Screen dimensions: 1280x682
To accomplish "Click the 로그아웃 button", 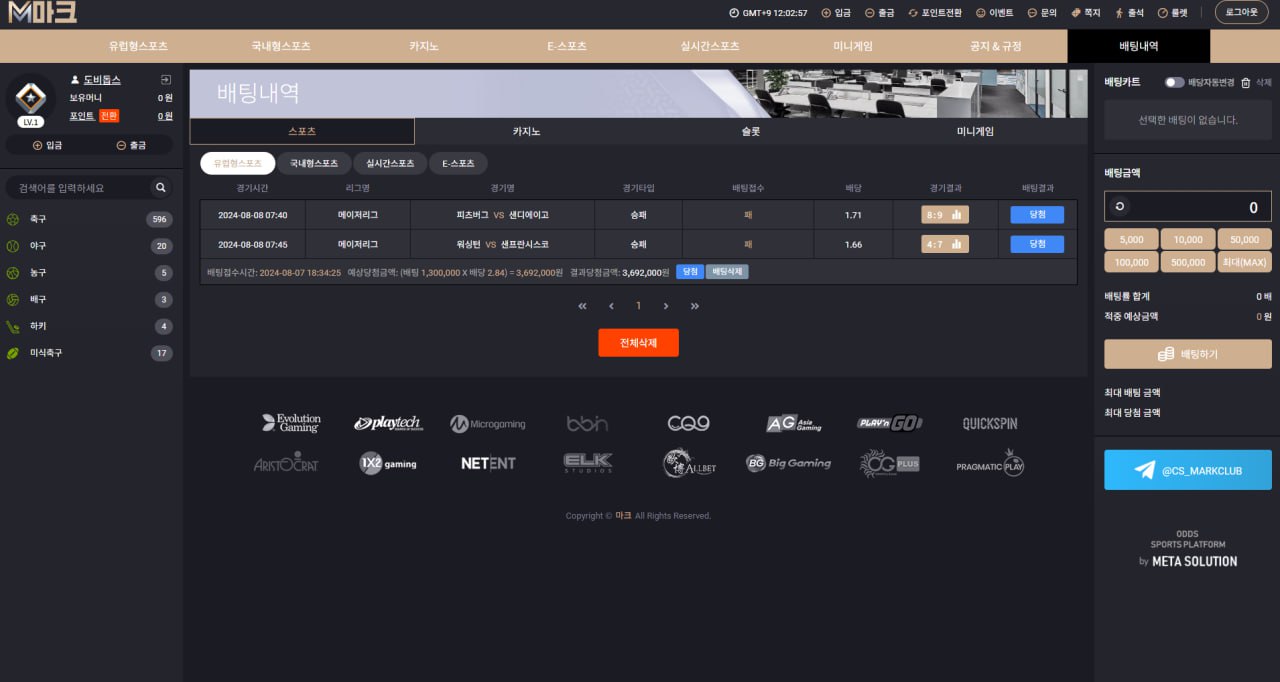I will click(x=1241, y=13).
